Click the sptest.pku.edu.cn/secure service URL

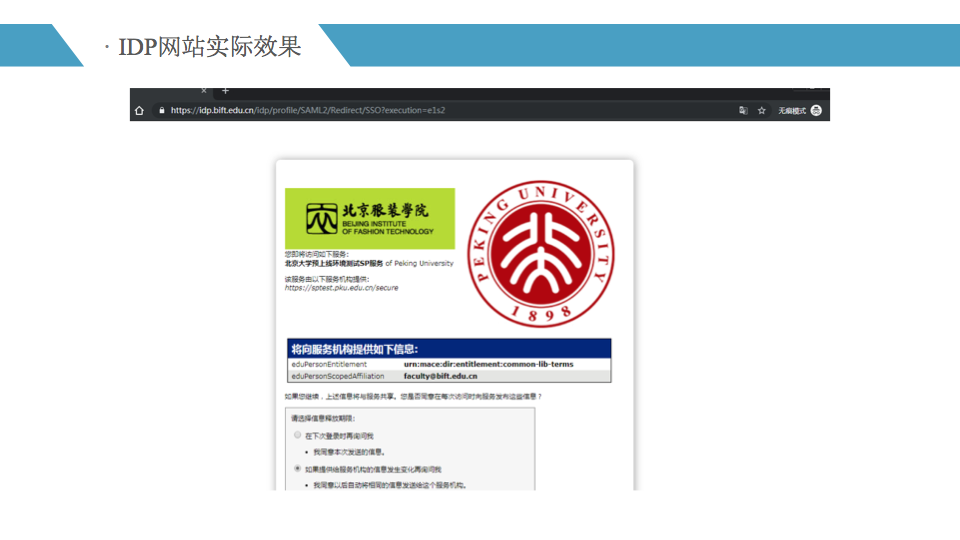coord(341,288)
